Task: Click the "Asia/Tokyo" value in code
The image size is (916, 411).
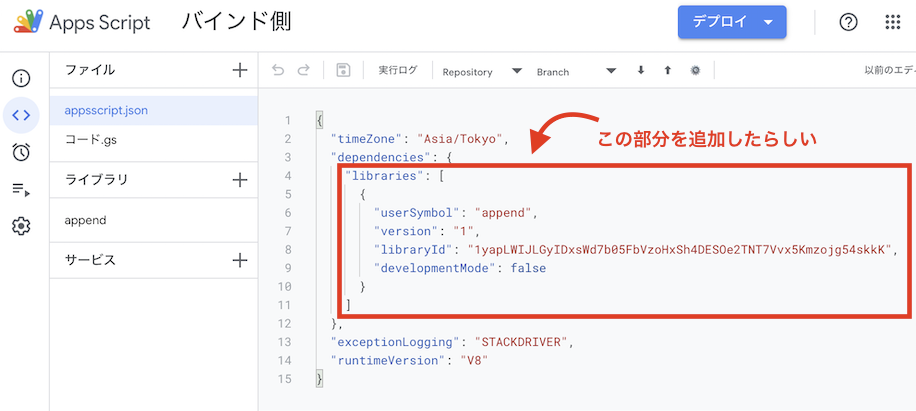Action: (460, 139)
